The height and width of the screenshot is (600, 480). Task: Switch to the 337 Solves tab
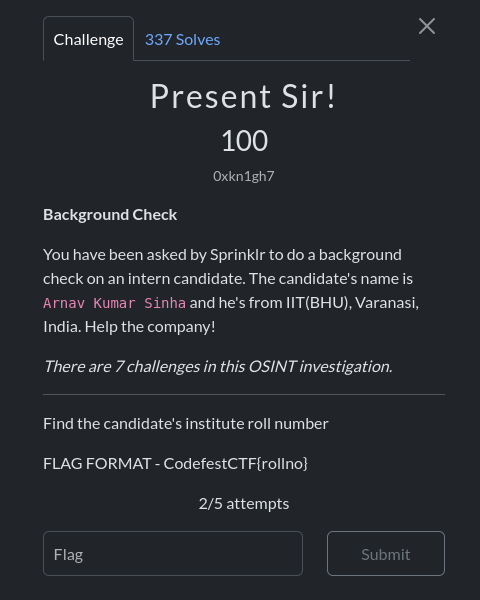(183, 40)
